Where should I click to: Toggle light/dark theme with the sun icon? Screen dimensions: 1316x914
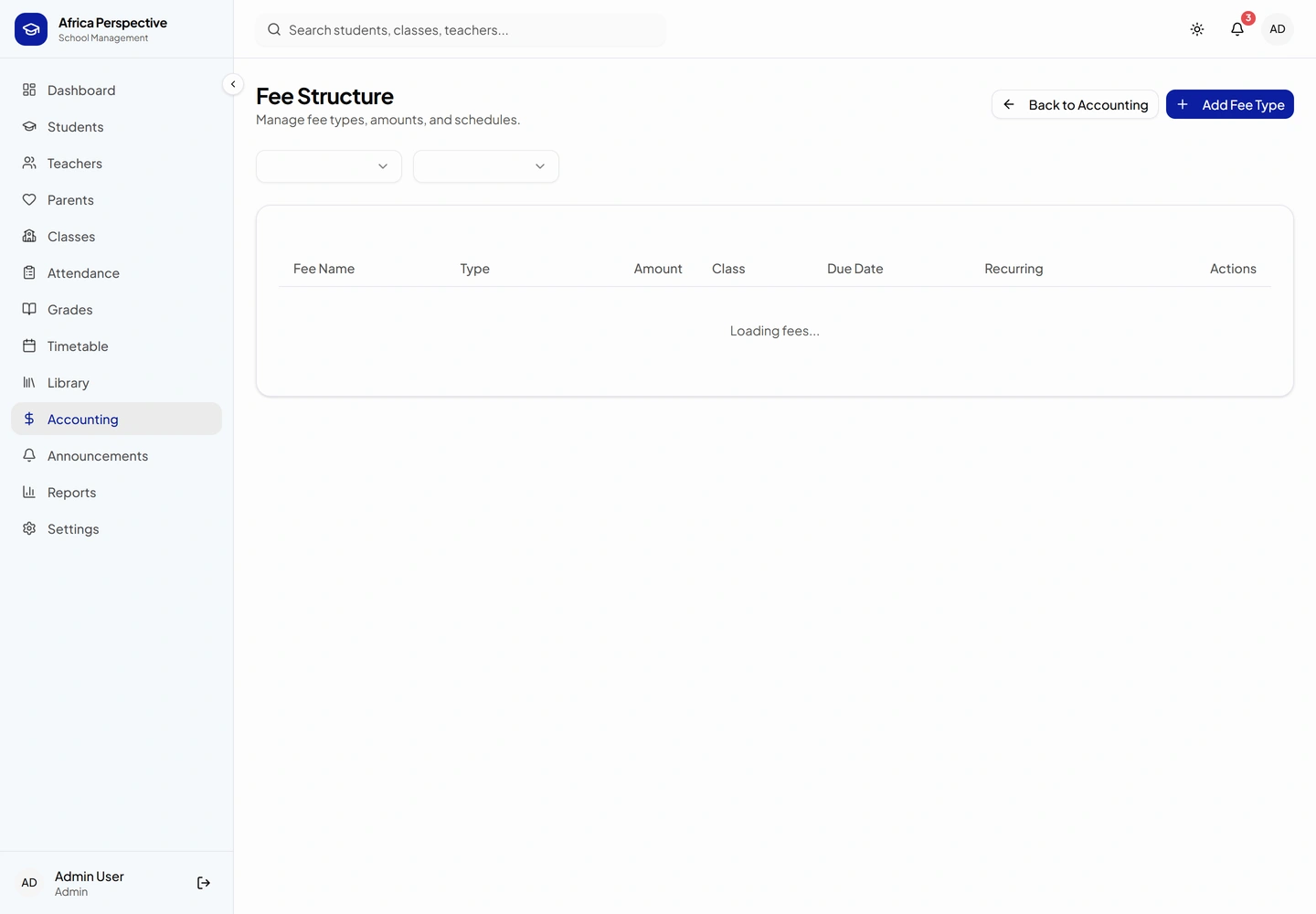pyautogui.click(x=1197, y=29)
